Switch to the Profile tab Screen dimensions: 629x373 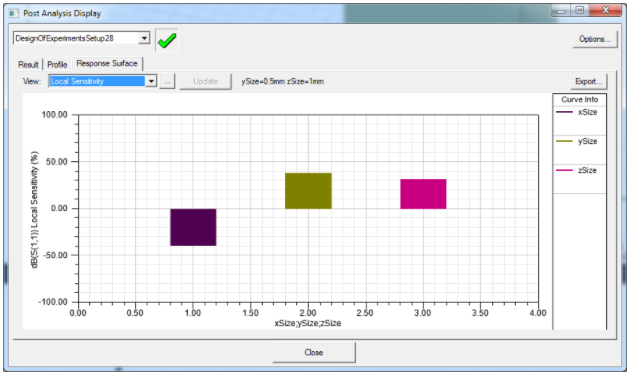pyautogui.click(x=57, y=64)
